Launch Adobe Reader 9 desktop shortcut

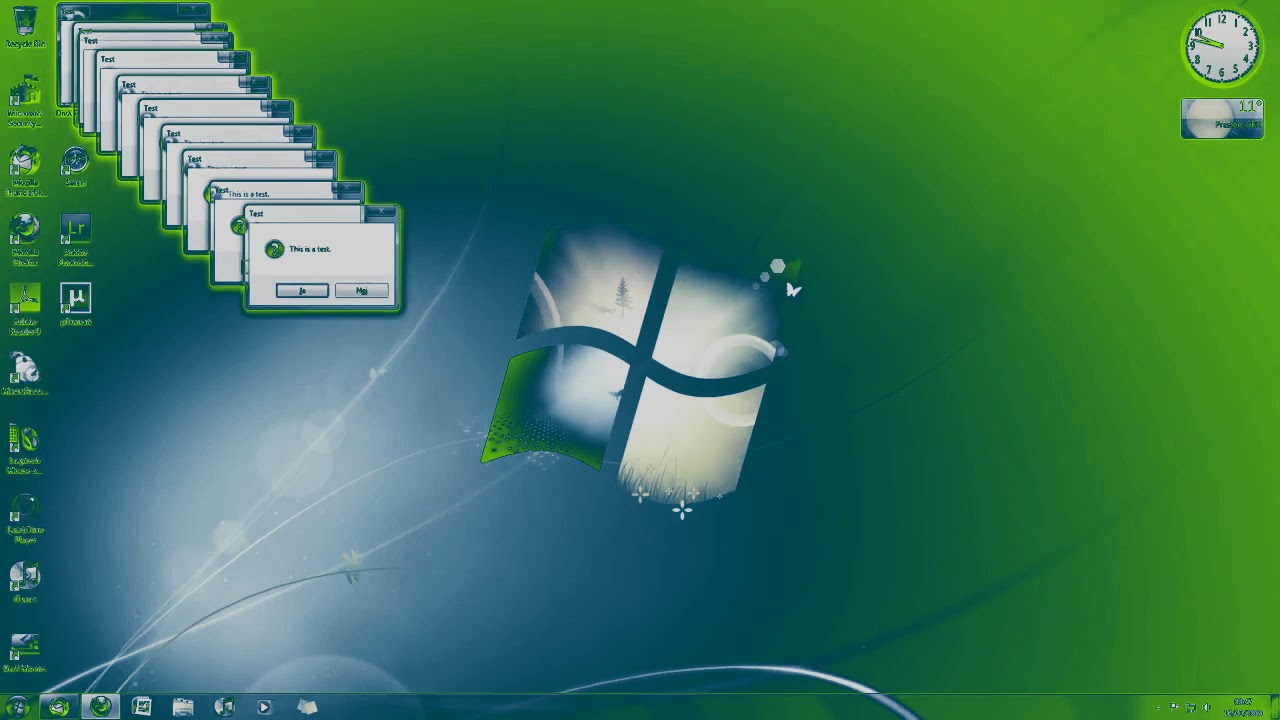[x=25, y=310]
